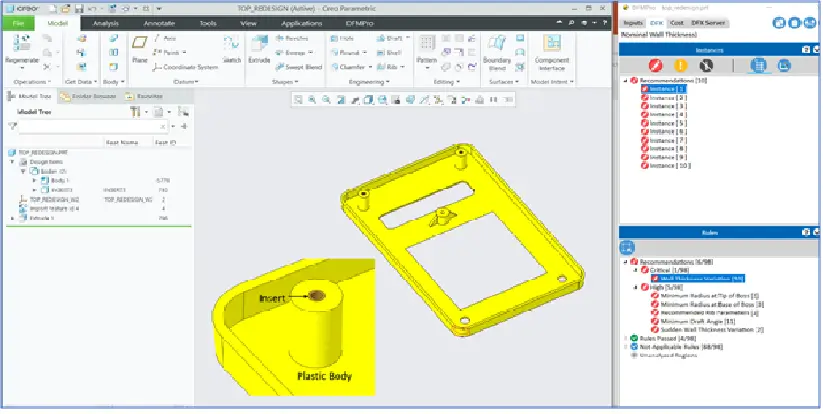Expand the Not-Applicable Rules node
This screenshot has width=823, height=414.
coord(625,347)
